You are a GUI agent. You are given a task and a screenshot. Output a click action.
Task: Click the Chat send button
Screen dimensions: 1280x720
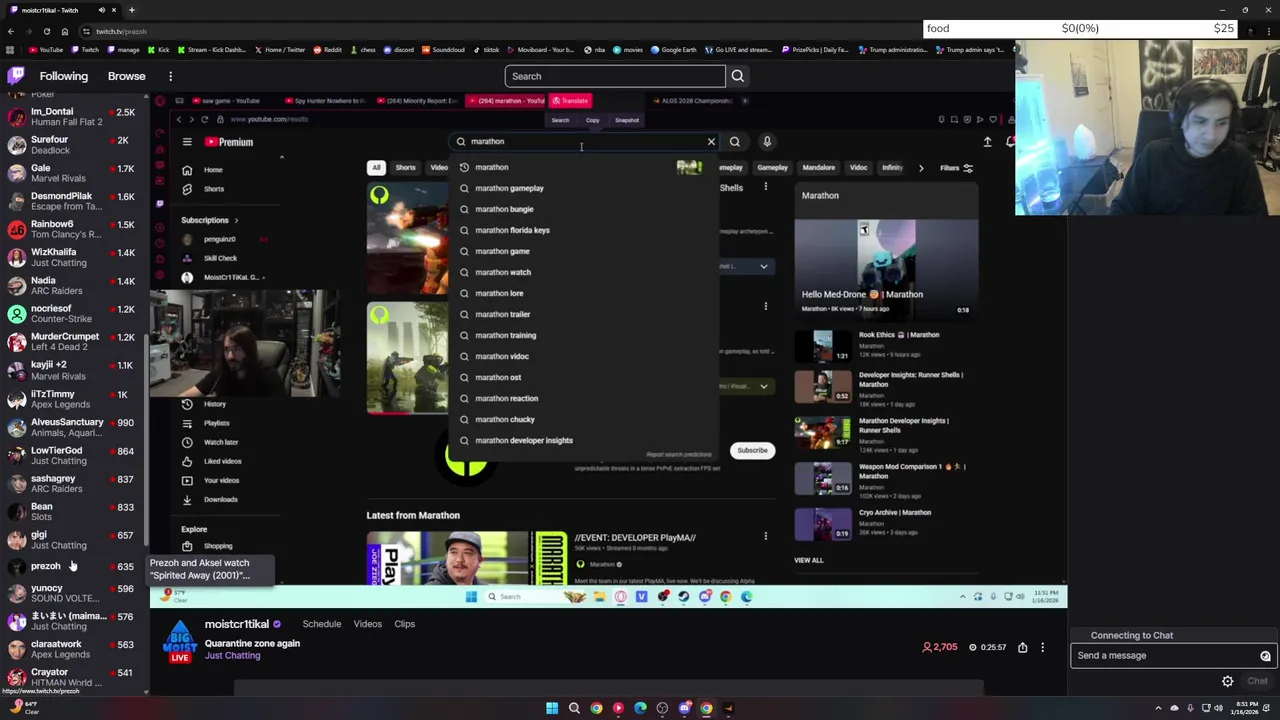click(x=1257, y=681)
